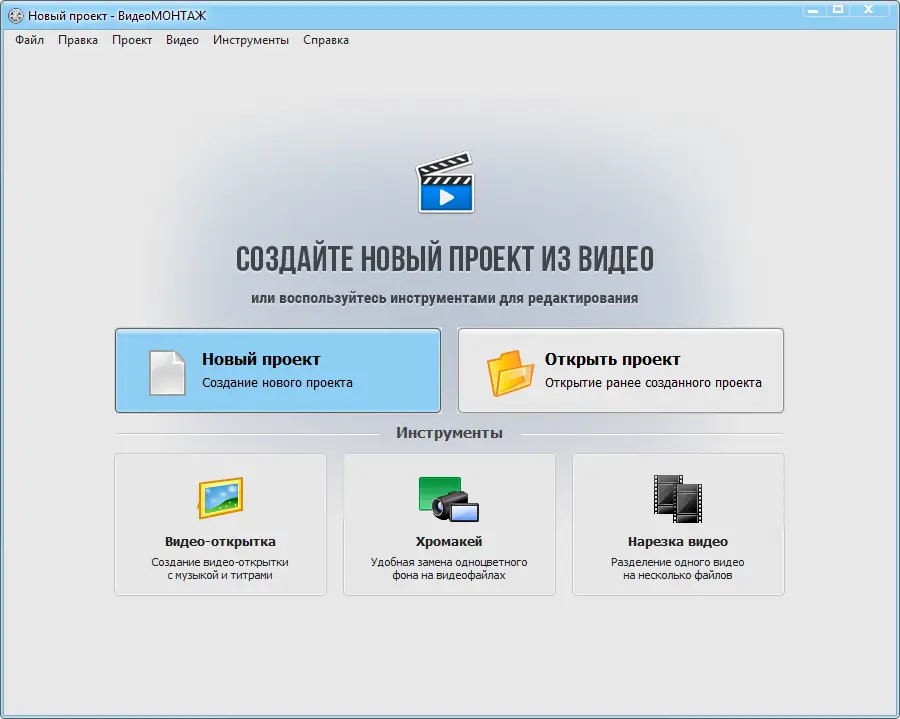Start a new project with Новый проект

[278, 370]
